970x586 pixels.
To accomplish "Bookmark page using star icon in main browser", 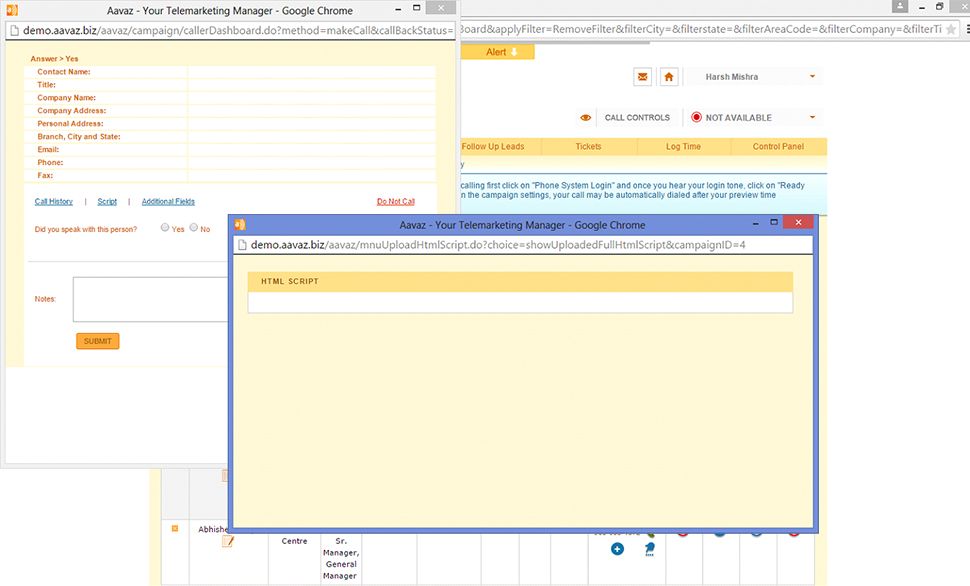I will point(951,29).
